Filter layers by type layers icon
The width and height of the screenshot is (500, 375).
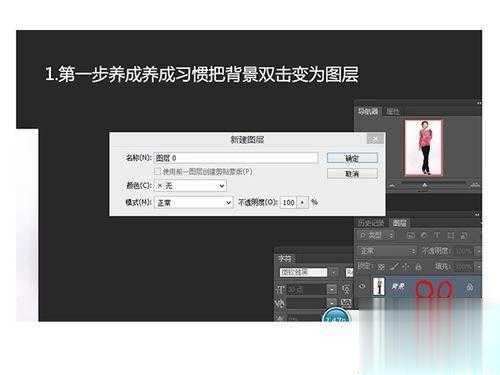pyautogui.click(x=437, y=236)
